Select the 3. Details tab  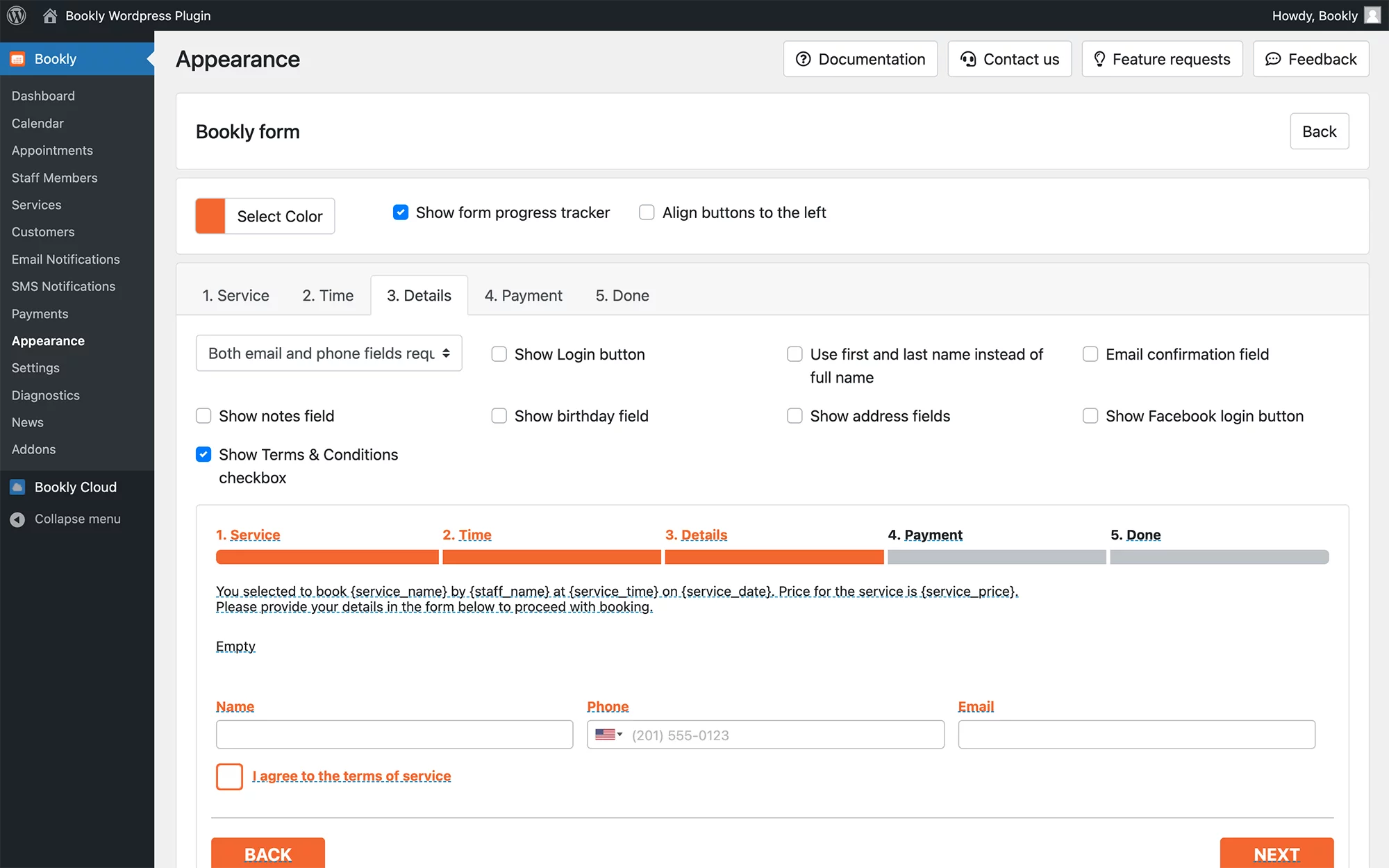click(419, 296)
